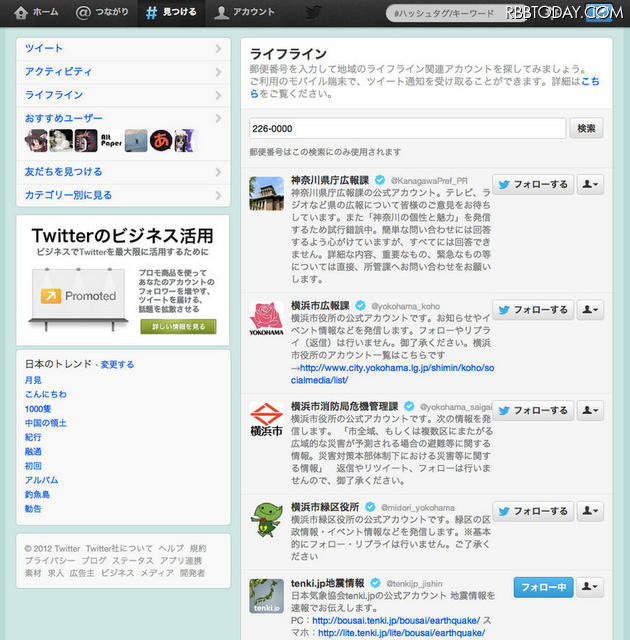Open the 初回 trend
This screenshot has width=630, height=640.
click(33, 466)
